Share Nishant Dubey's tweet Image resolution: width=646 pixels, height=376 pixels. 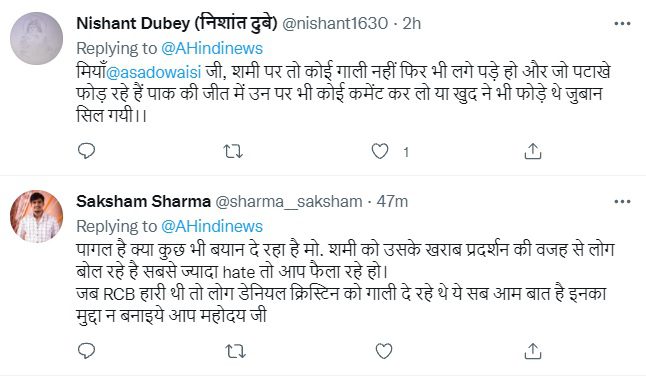pyautogui.click(x=532, y=152)
